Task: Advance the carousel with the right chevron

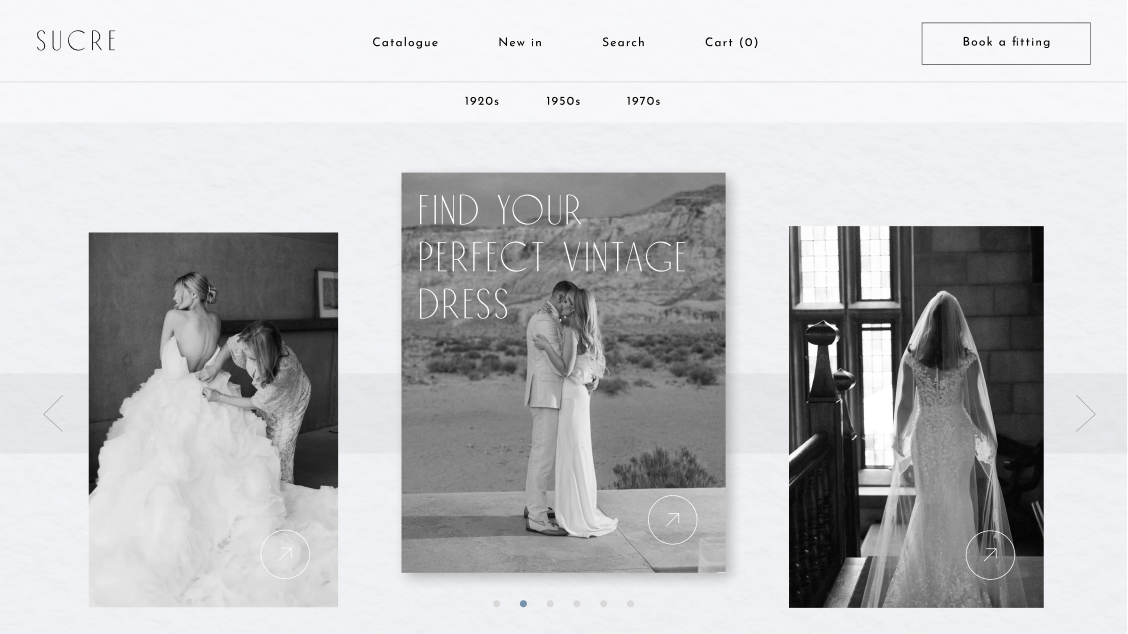Action: coord(1086,413)
